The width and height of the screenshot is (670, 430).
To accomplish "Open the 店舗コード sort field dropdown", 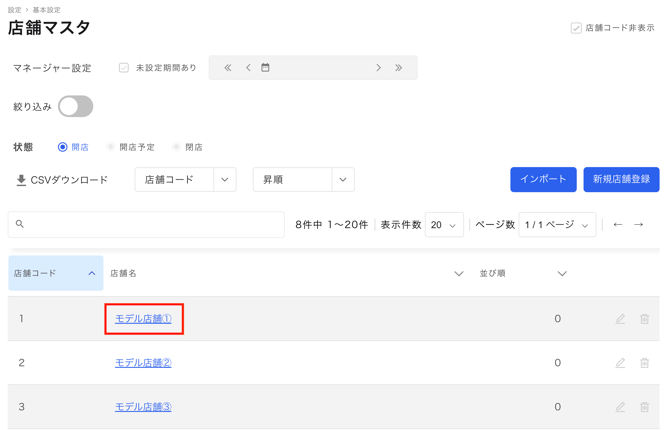I will pyautogui.click(x=185, y=180).
